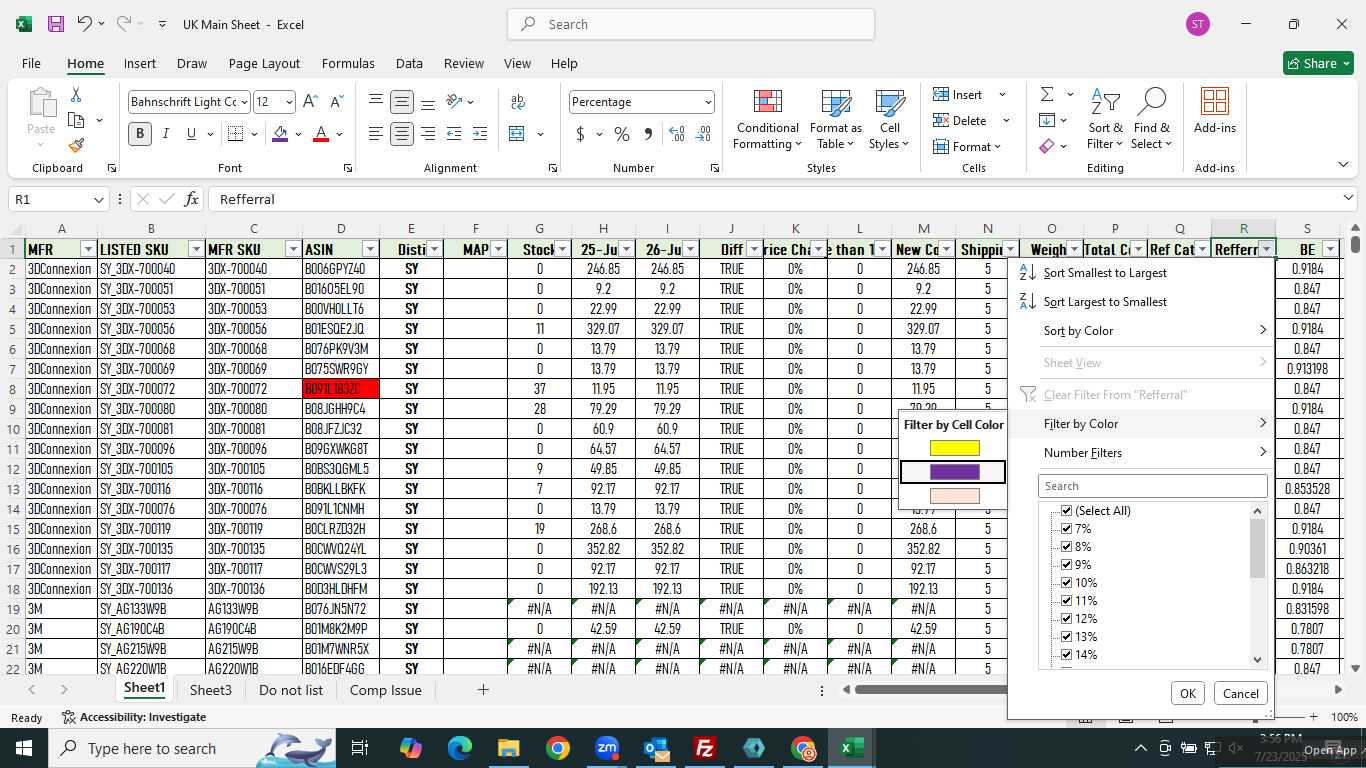
Task: Open the Formulas ribbon tab
Action: click(x=348, y=63)
